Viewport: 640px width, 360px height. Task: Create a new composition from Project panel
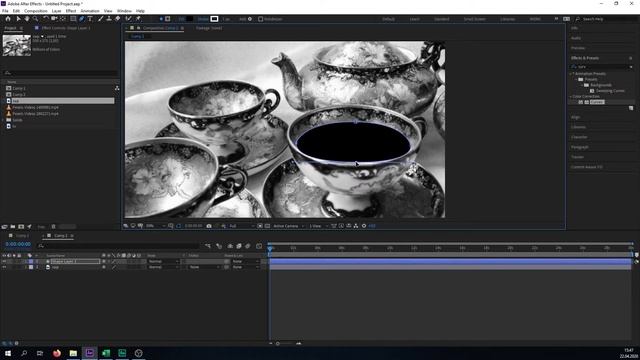tap(21, 227)
